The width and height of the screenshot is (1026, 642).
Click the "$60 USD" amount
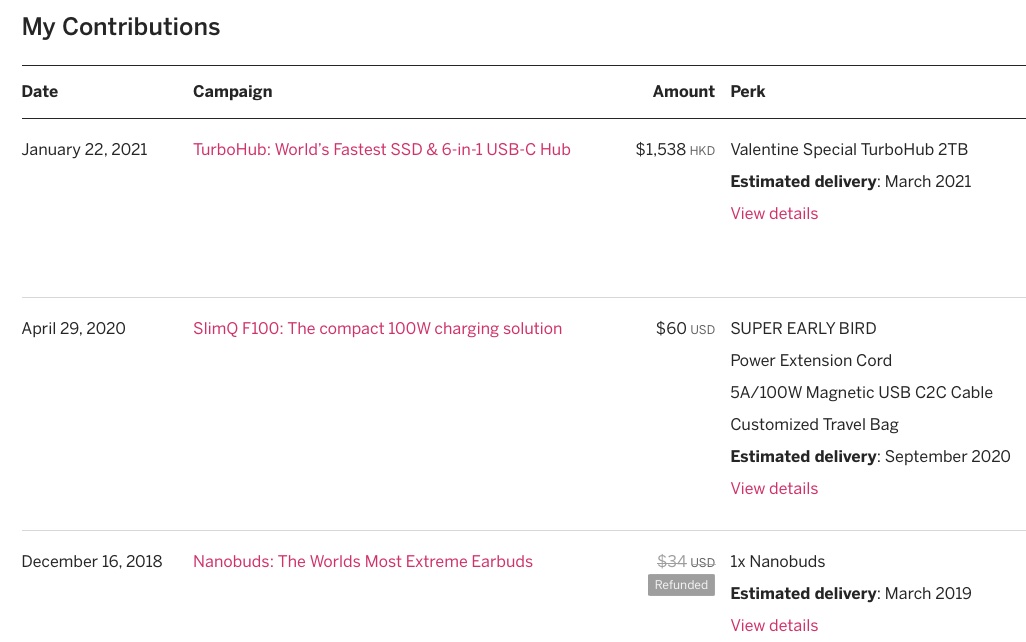pos(685,329)
